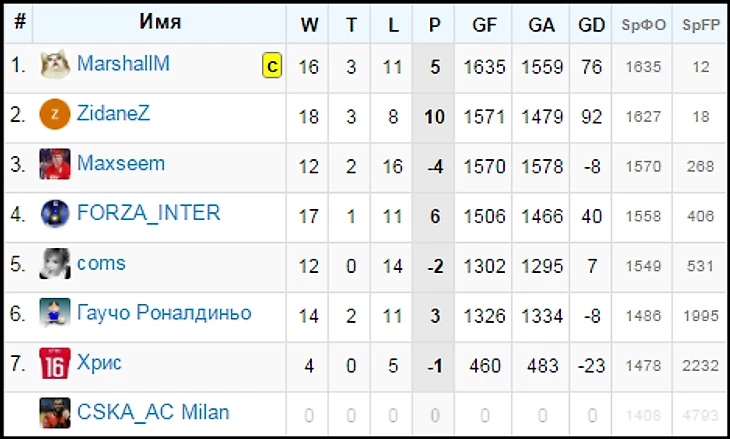The width and height of the screenshot is (730, 439).
Task: Open MarshallM's profile link
Action: click(123, 64)
